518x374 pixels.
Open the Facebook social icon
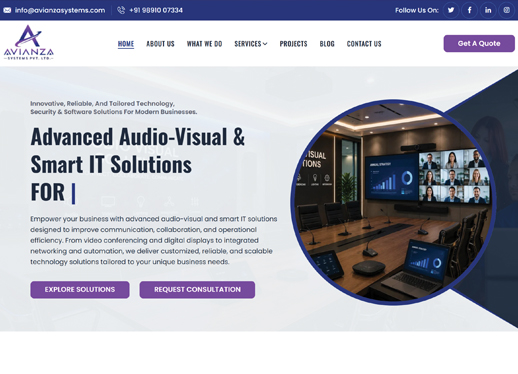pyautogui.click(x=469, y=10)
